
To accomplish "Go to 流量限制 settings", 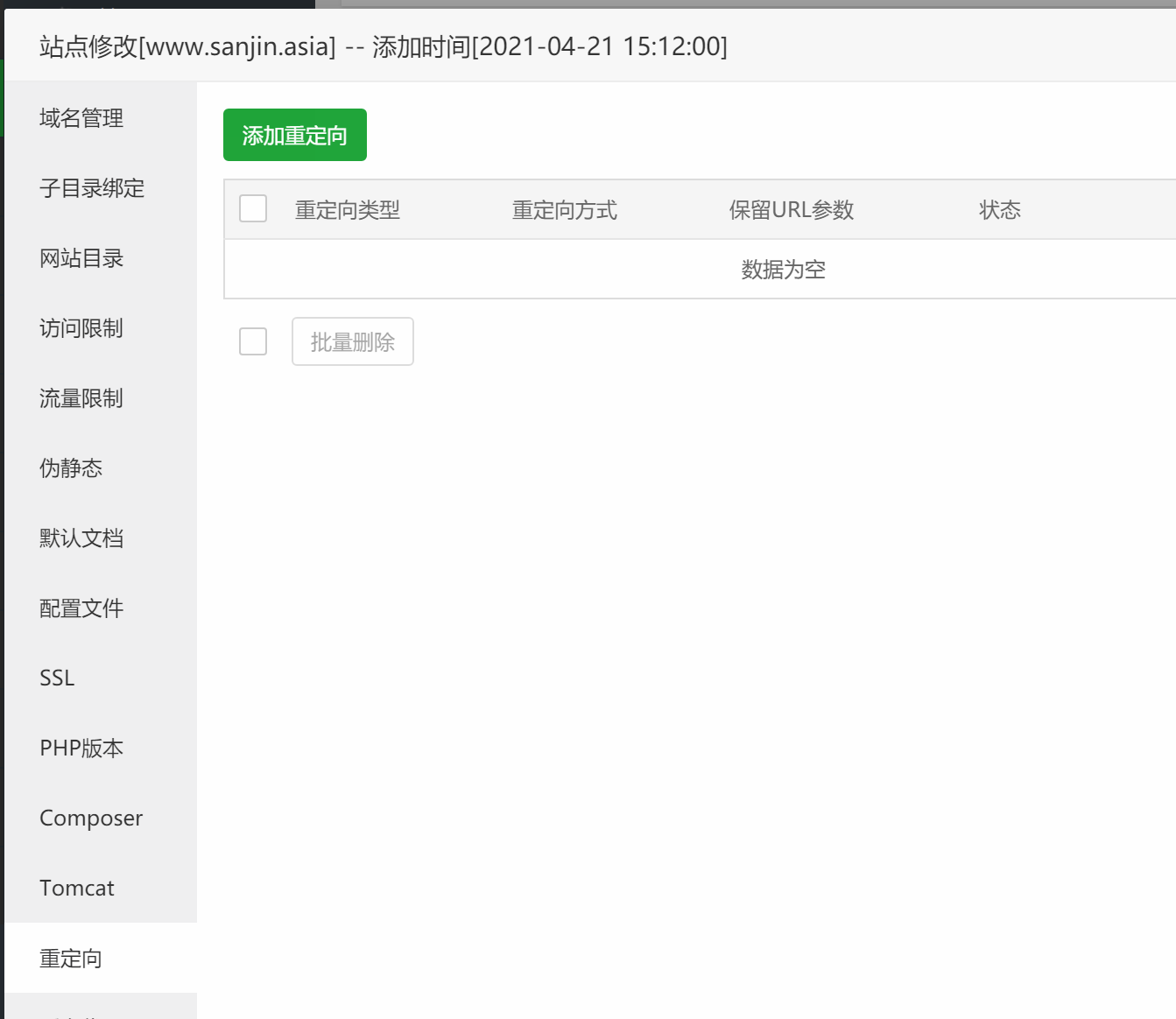I will tap(101, 397).
